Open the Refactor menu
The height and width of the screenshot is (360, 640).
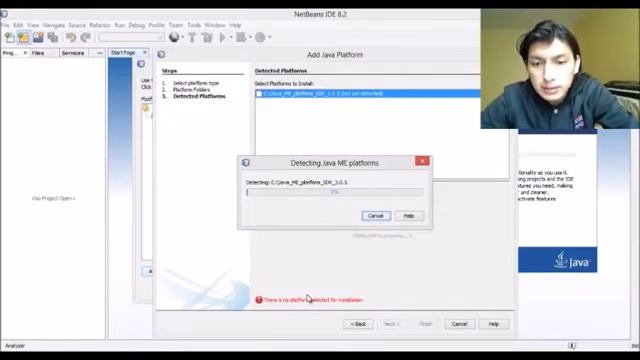coord(100,25)
